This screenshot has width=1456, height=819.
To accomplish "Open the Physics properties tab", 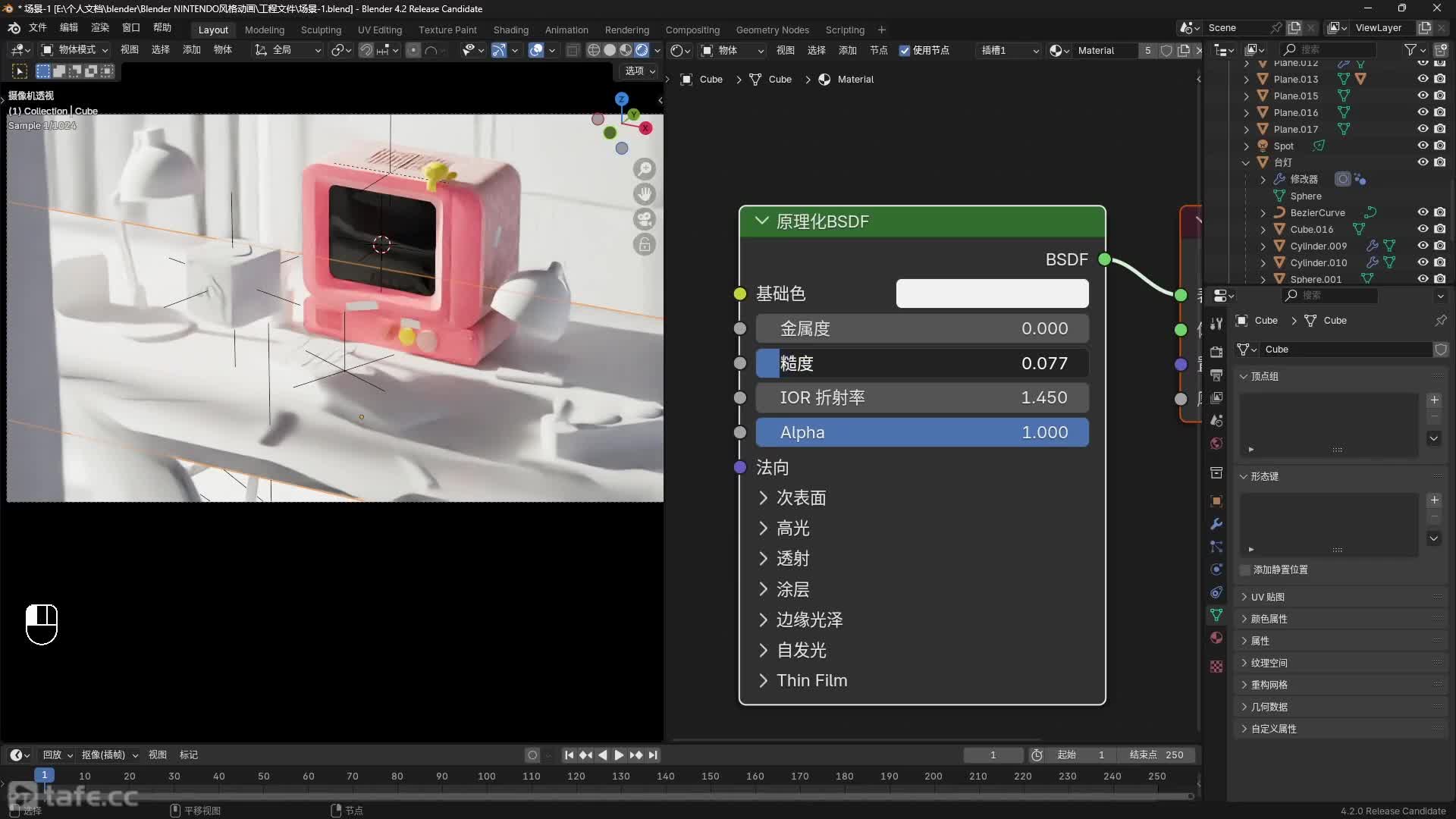I will pos(1216,570).
